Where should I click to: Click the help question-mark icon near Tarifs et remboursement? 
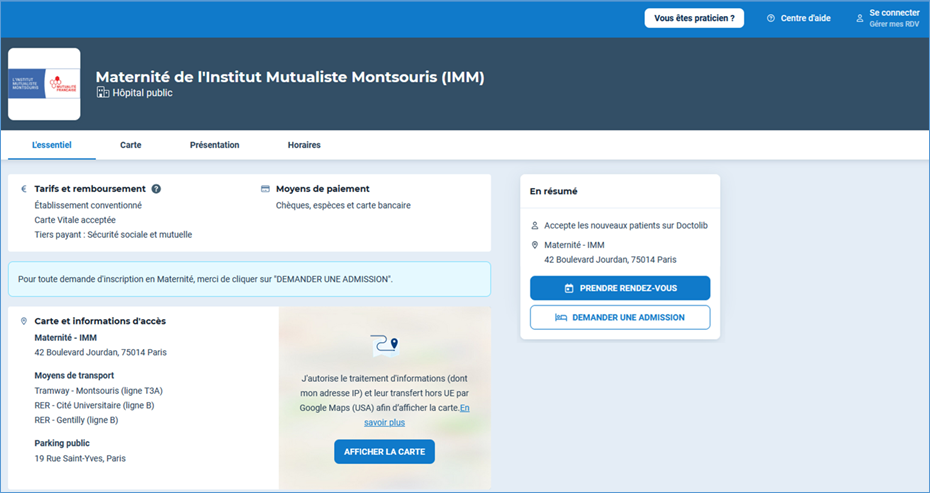tap(156, 189)
